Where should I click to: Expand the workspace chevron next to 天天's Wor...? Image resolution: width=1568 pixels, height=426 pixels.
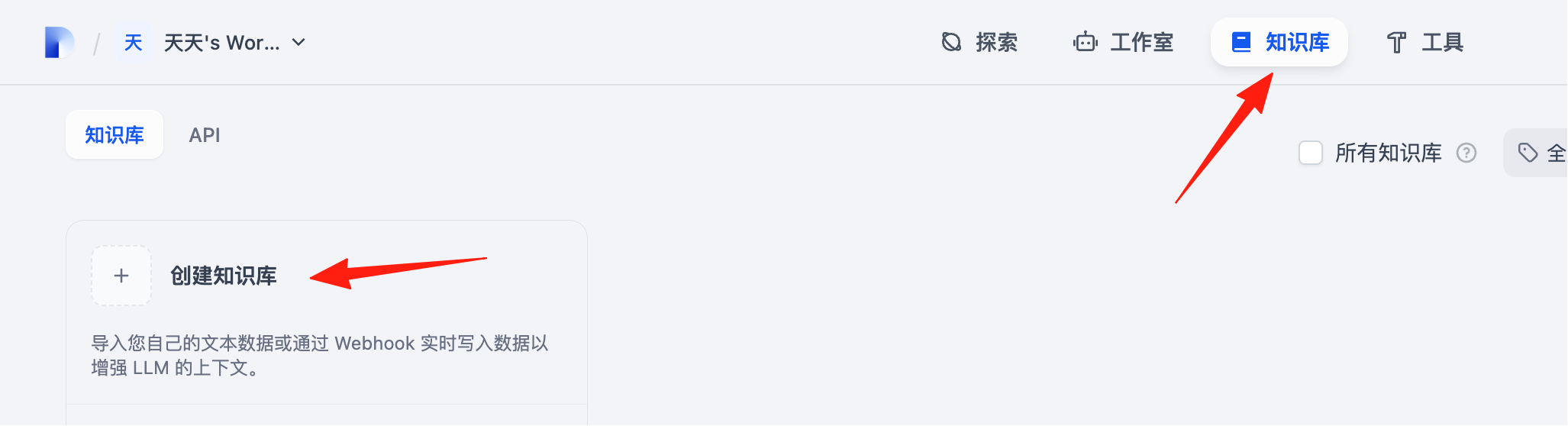298,43
